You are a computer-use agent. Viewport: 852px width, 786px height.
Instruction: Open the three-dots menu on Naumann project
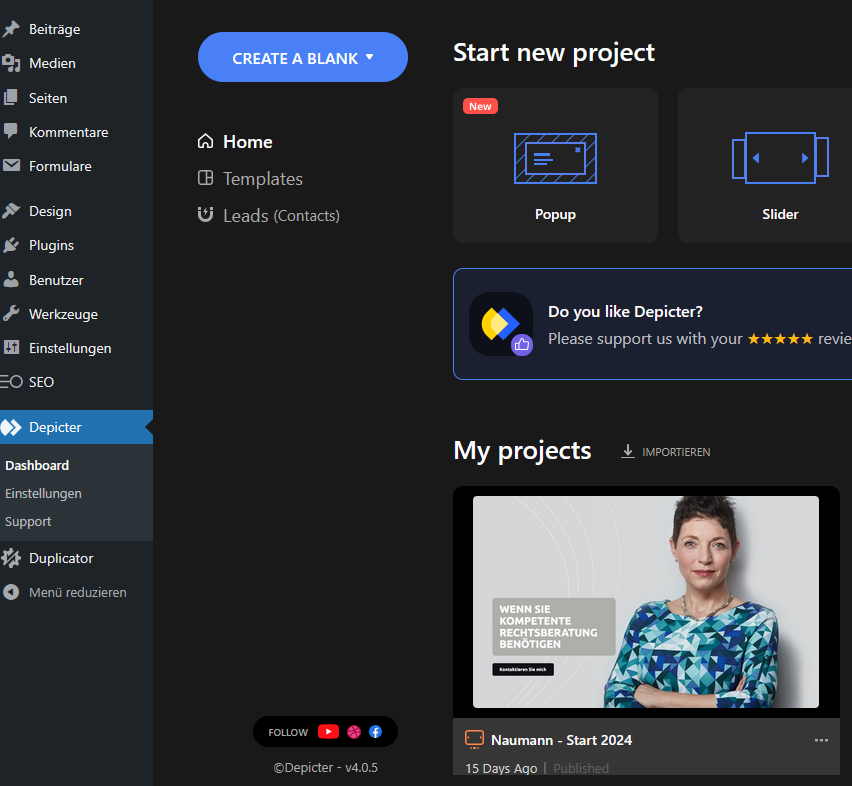point(821,740)
